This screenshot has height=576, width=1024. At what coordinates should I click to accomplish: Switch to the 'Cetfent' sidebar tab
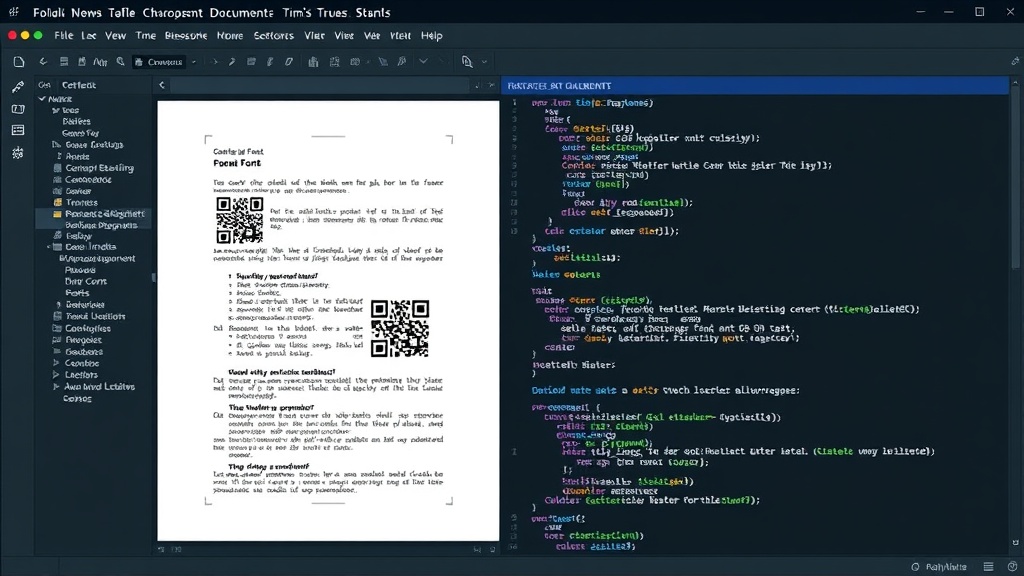[x=78, y=85]
